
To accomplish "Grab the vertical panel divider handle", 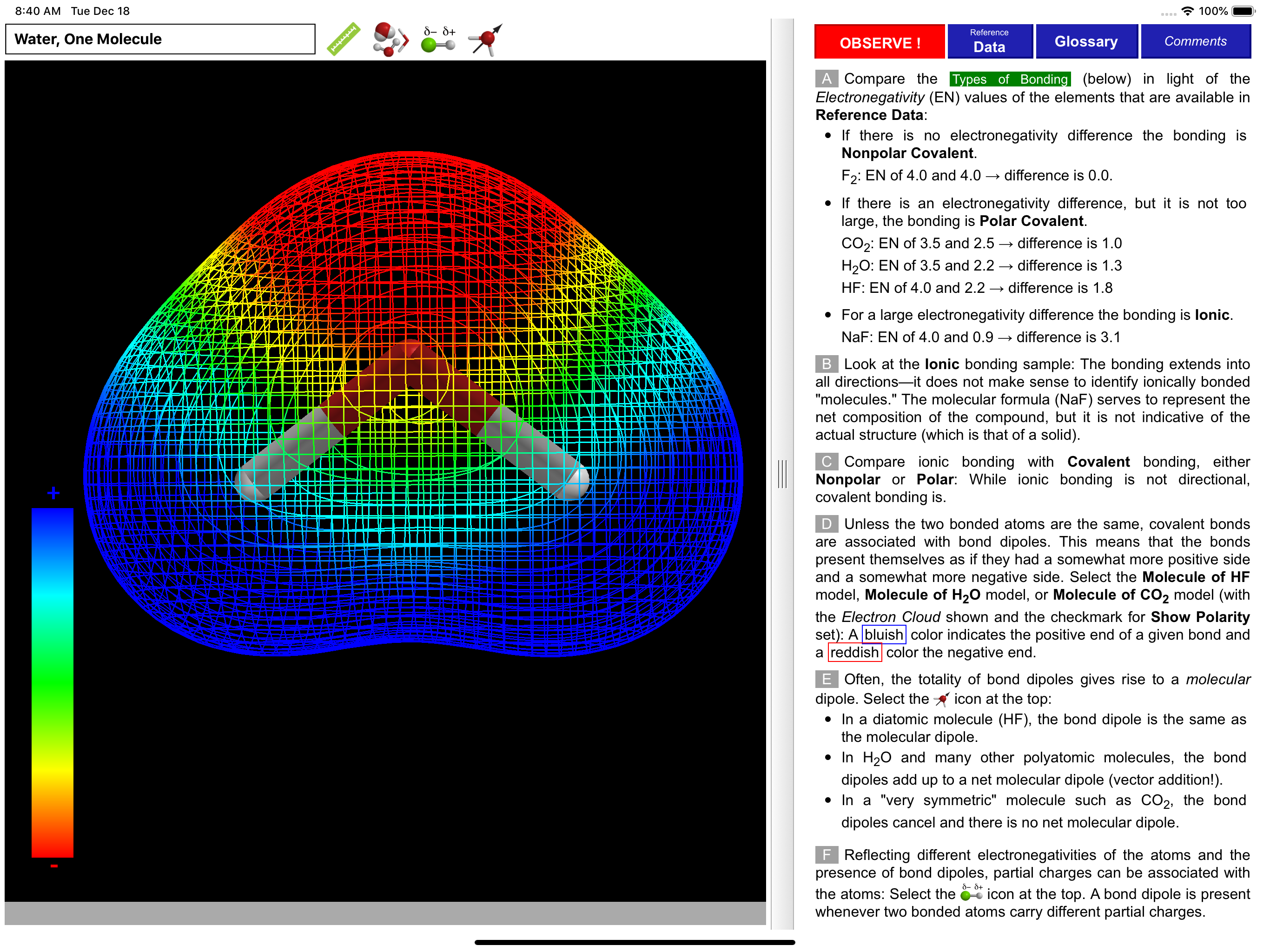I will [x=781, y=474].
